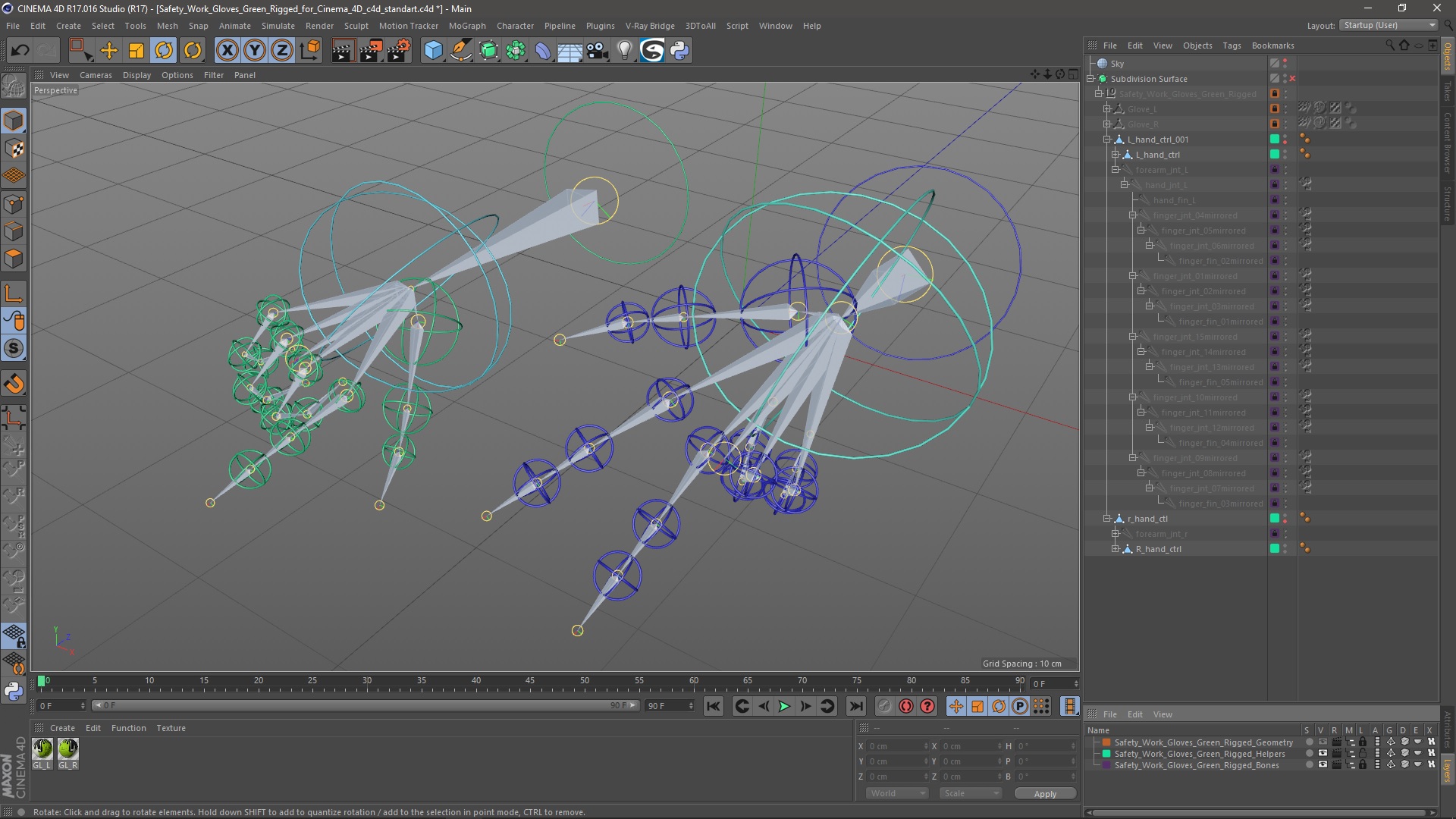Image resolution: width=1456 pixels, height=819 pixels.
Task: Select the Move tool
Action: [x=109, y=51]
